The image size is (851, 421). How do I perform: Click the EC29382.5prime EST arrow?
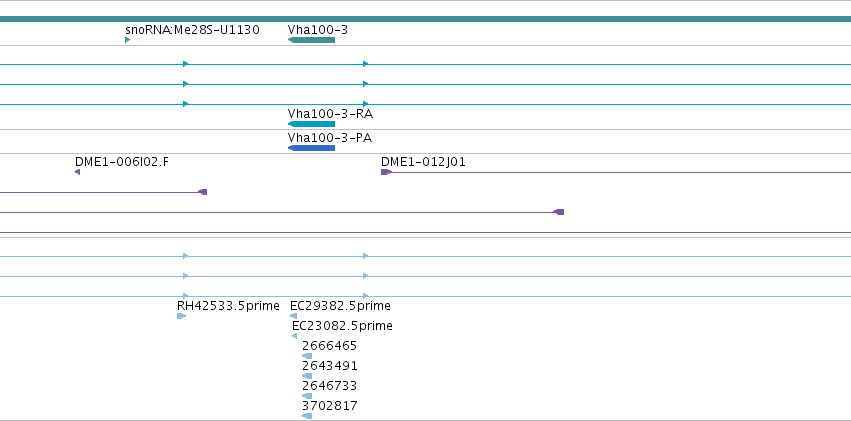pos(294,316)
